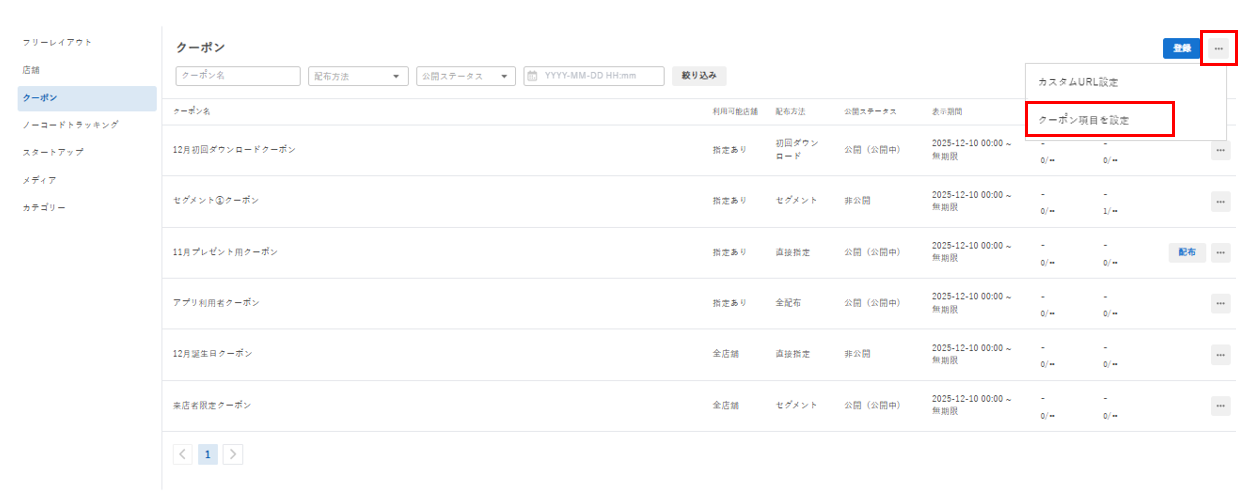Open actions menu for 11月プレゼント用クーポン row
The height and width of the screenshot is (502, 1258).
(1220, 253)
